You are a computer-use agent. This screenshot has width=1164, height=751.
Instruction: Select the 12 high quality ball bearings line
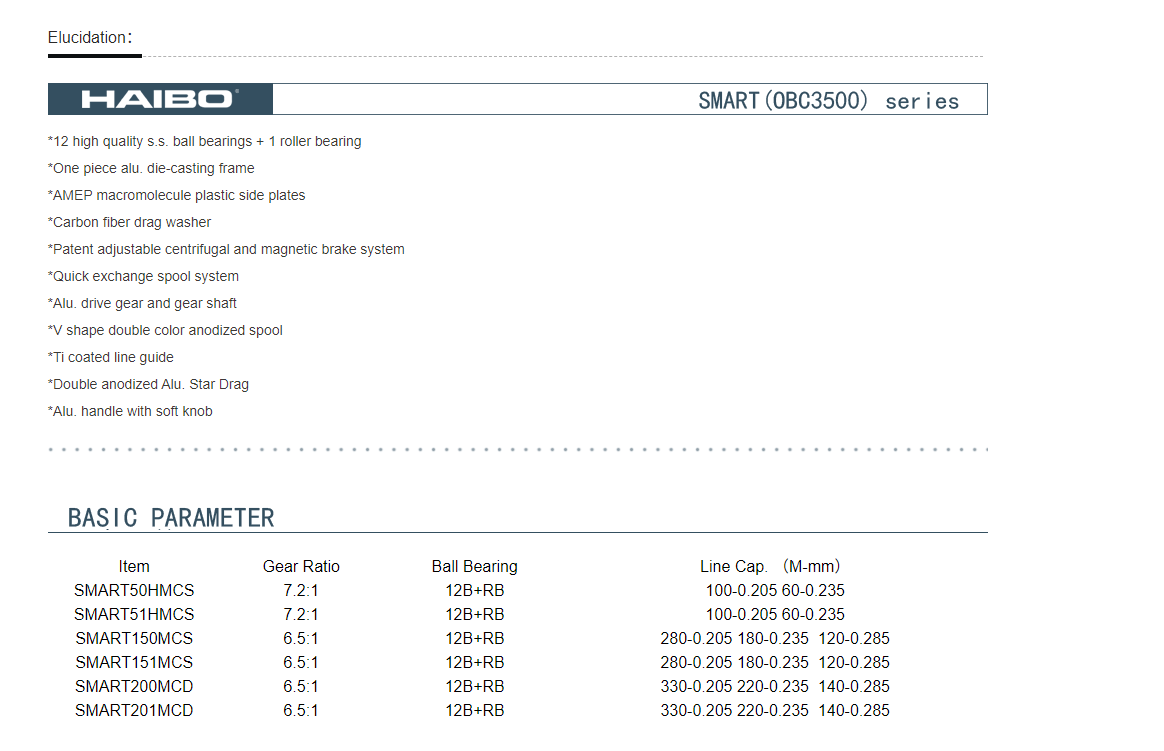tap(204, 141)
